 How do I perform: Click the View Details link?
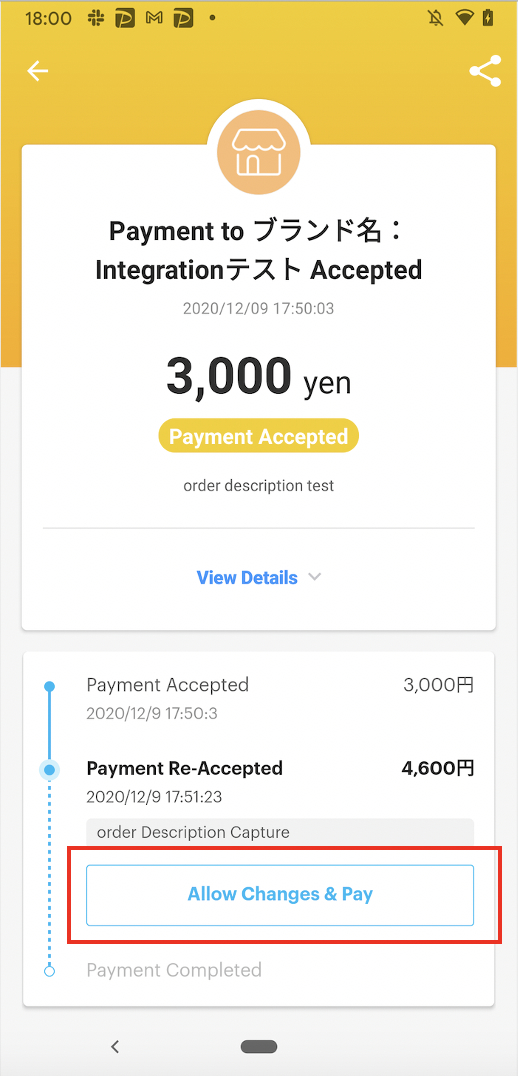coord(247,577)
